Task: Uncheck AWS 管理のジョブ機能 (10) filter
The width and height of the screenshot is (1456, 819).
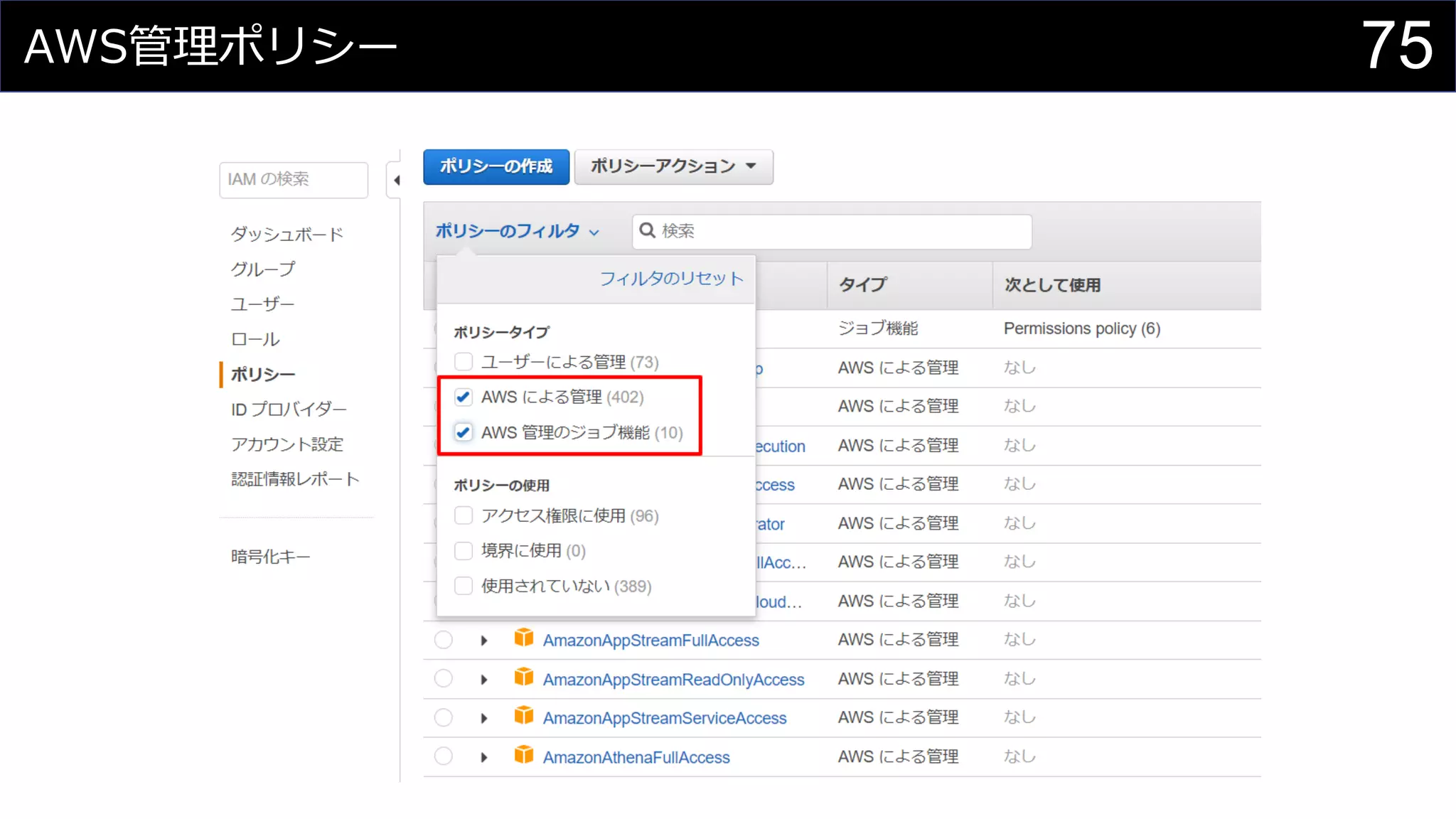Action: pos(464,432)
